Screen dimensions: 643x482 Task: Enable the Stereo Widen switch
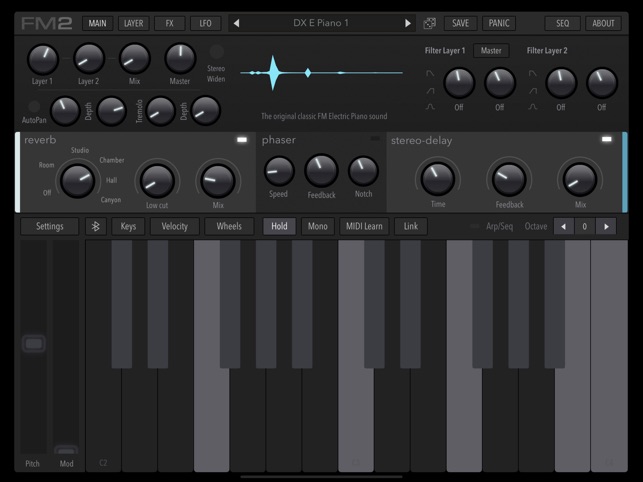217,52
